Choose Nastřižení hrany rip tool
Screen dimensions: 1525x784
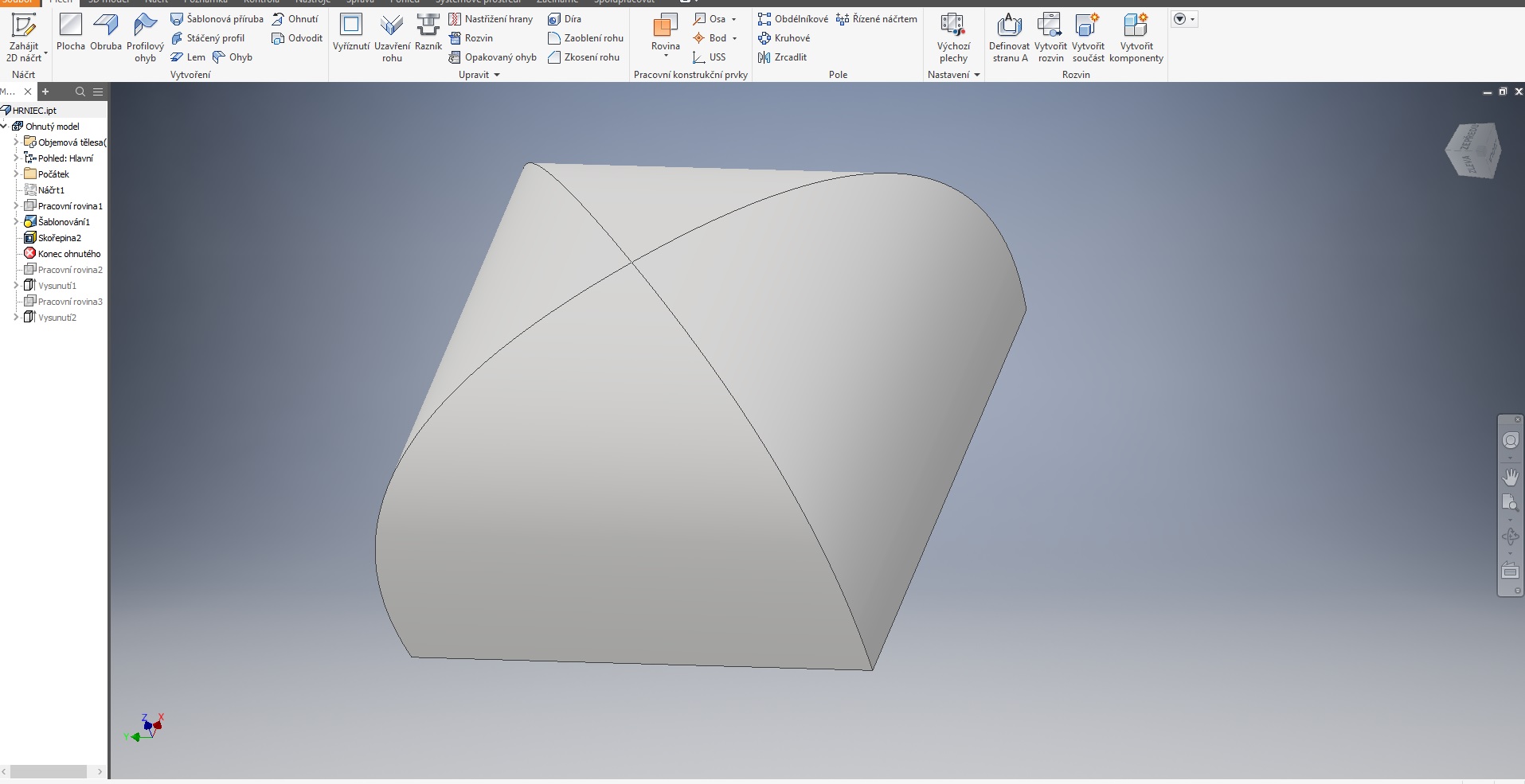click(491, 19)
